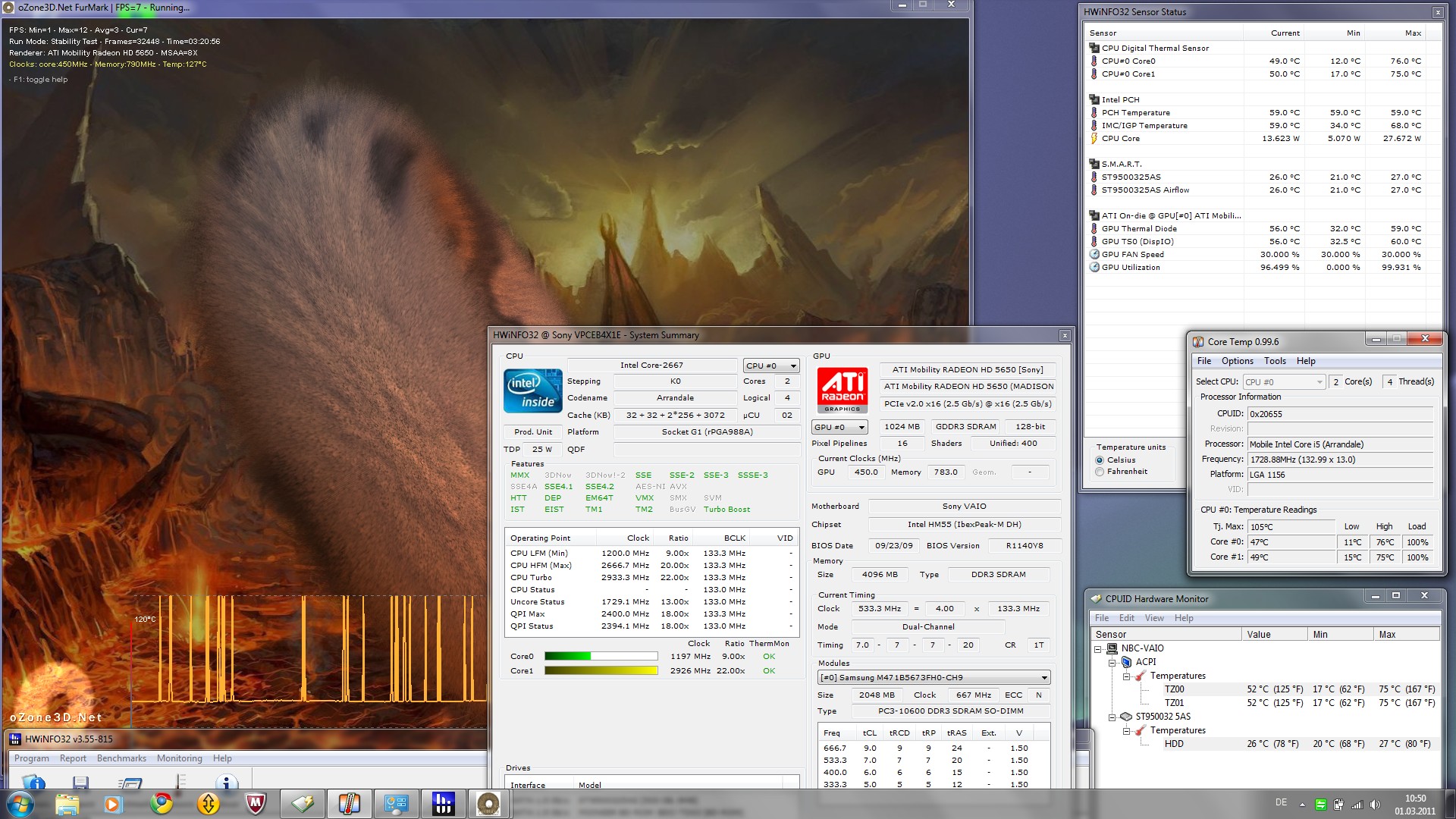The image size is (1456, 819).
Task: Click the Value column header in Hardware Monitor
Action: point(1275,635)
